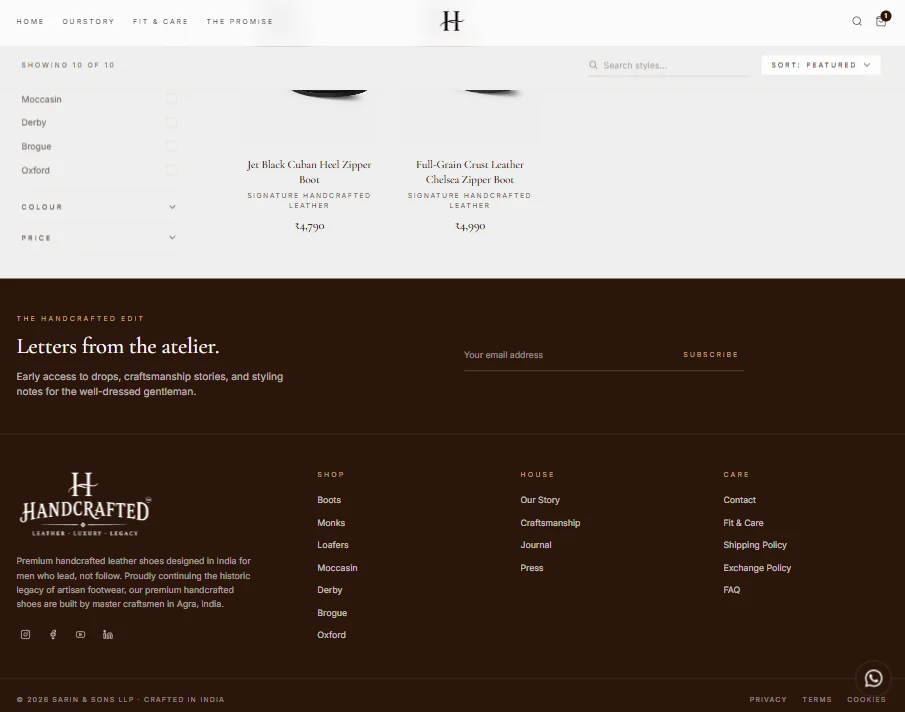Open the Cookies link in the bottom bar
Image resolution: width=905 pixels, height=712 pixels.
pyautogui.click(x=866, y=699)
